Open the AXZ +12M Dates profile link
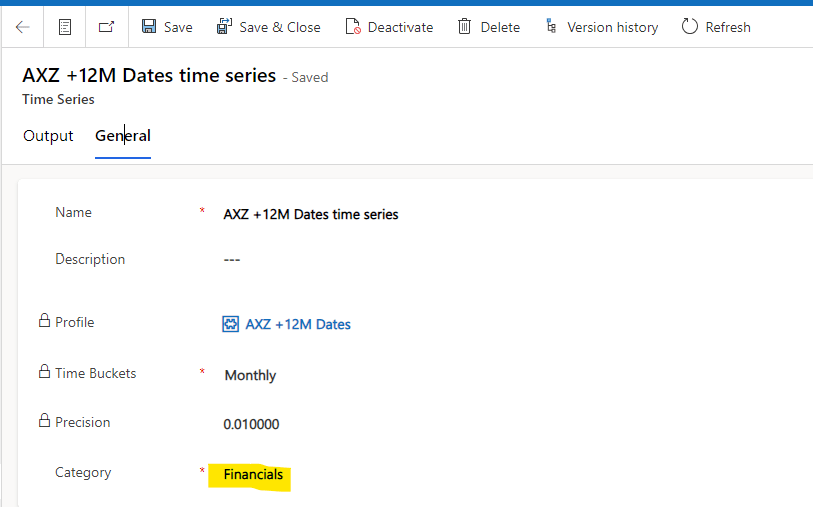 coord(298,324)
